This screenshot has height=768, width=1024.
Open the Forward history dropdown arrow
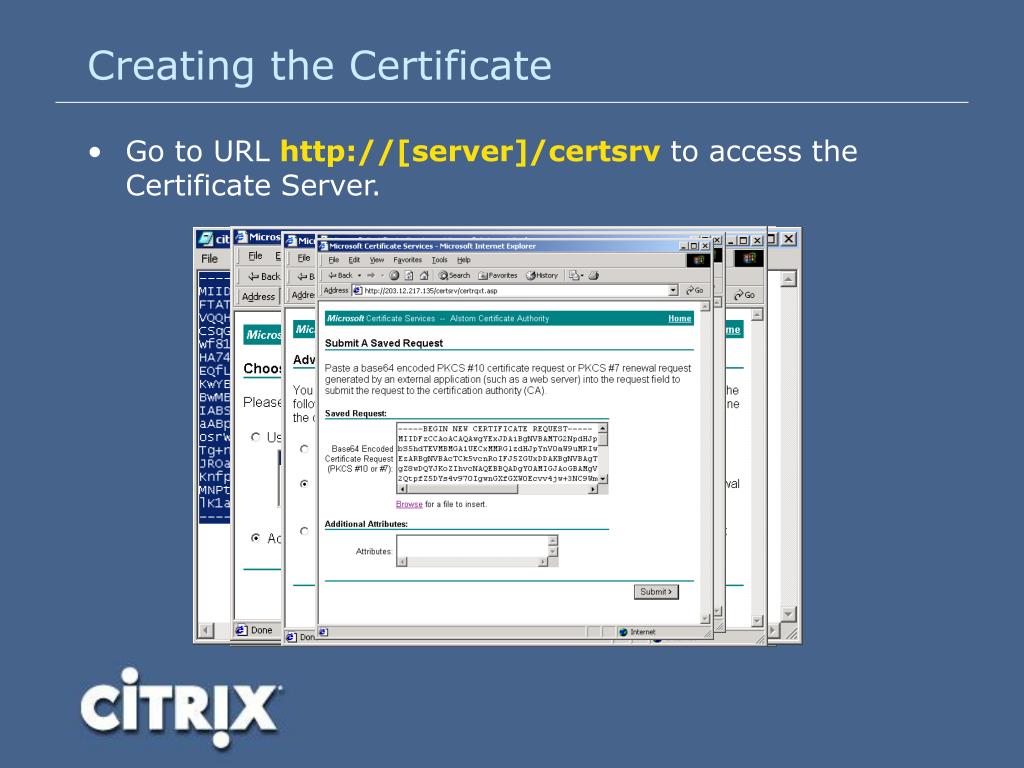(x=382, y=276)
